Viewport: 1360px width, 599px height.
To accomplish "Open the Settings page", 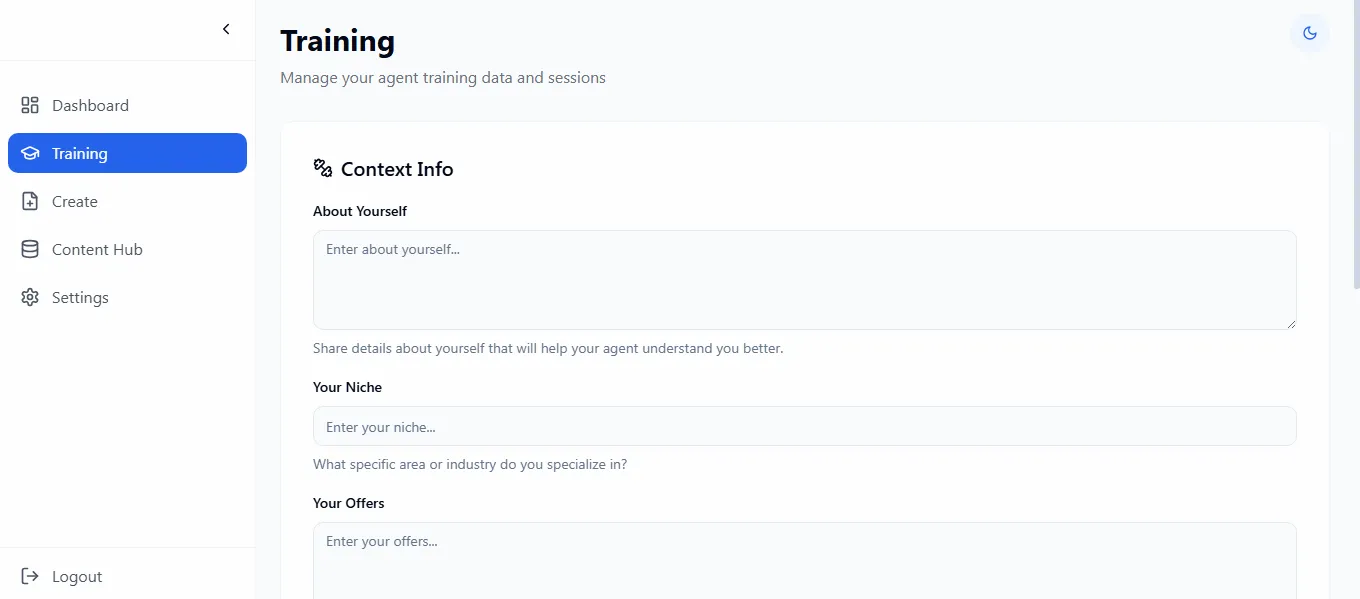I will [80, 297].
